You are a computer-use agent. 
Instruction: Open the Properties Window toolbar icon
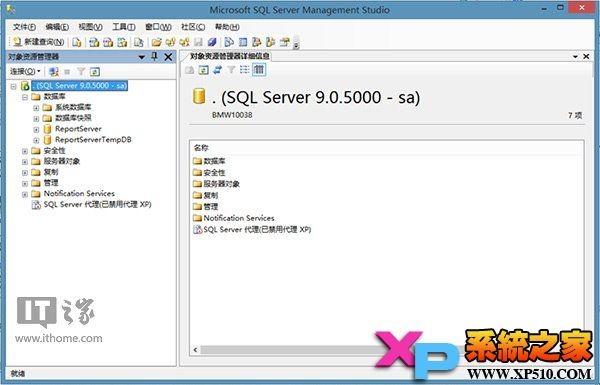[284, 42]
